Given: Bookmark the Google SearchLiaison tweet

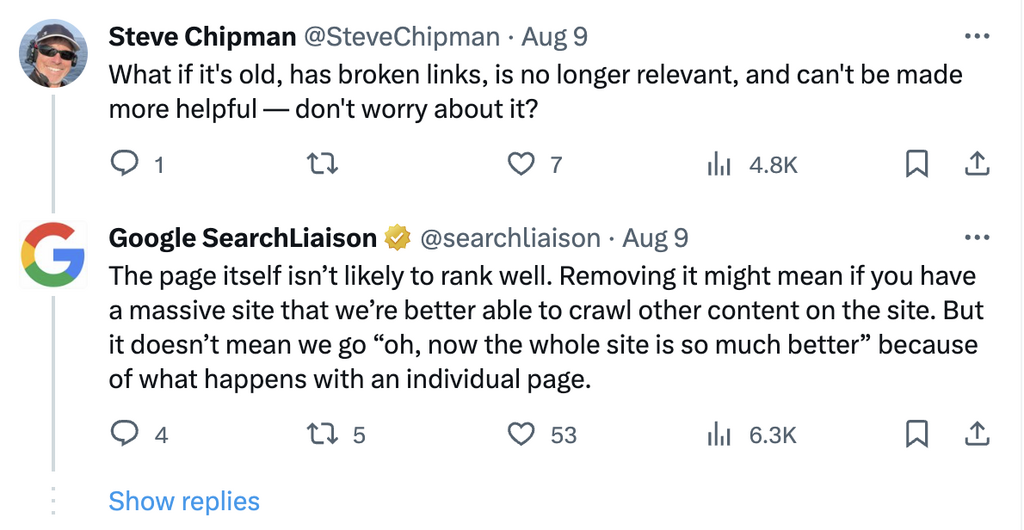Looking at the screenshot, I should pyautogui.click(x=916, y=433).
